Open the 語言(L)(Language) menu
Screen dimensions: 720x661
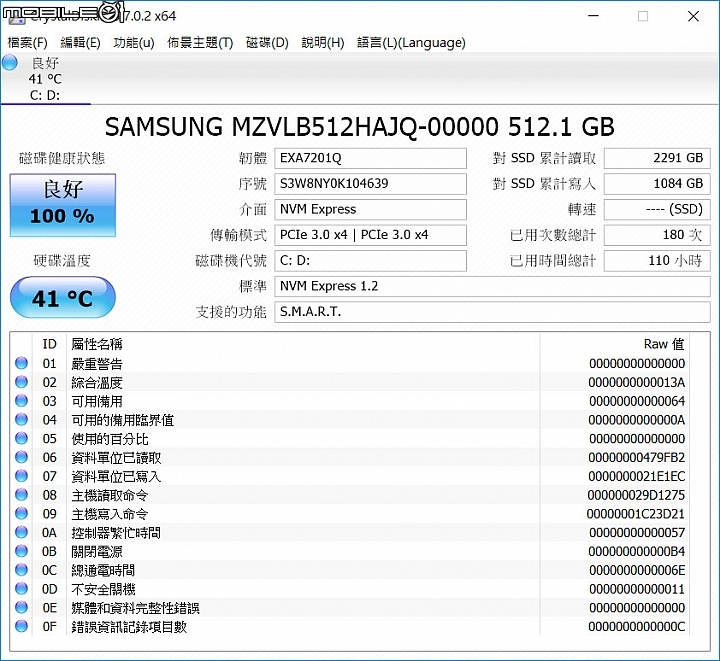coord(411,43)
